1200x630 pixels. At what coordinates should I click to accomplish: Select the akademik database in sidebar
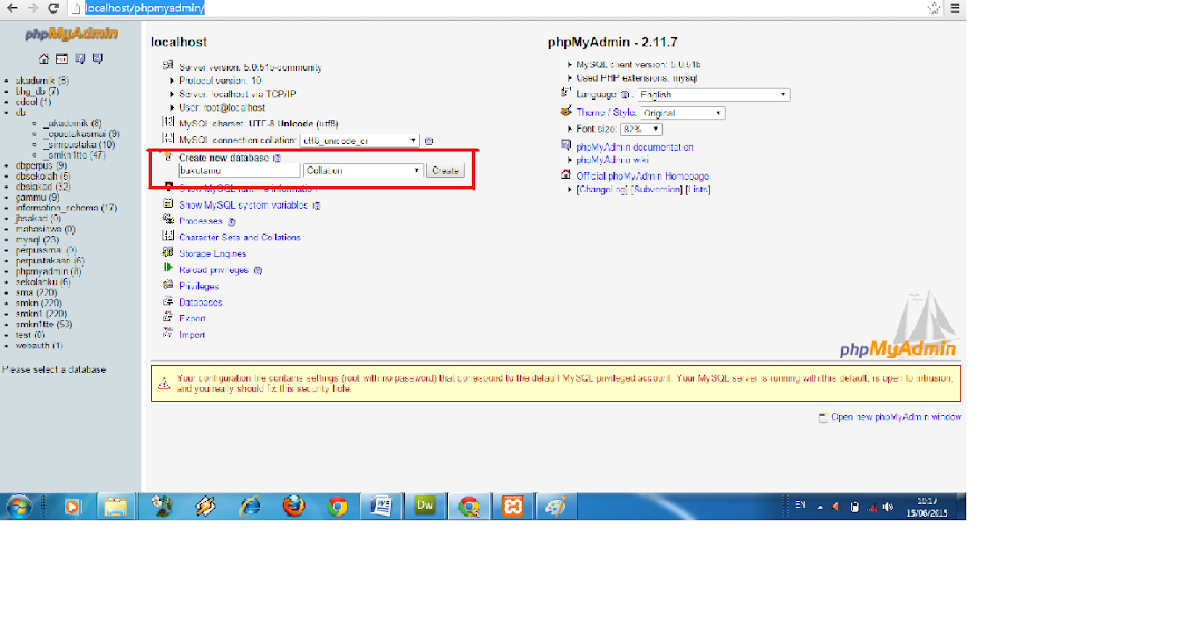tap(42, 80)
